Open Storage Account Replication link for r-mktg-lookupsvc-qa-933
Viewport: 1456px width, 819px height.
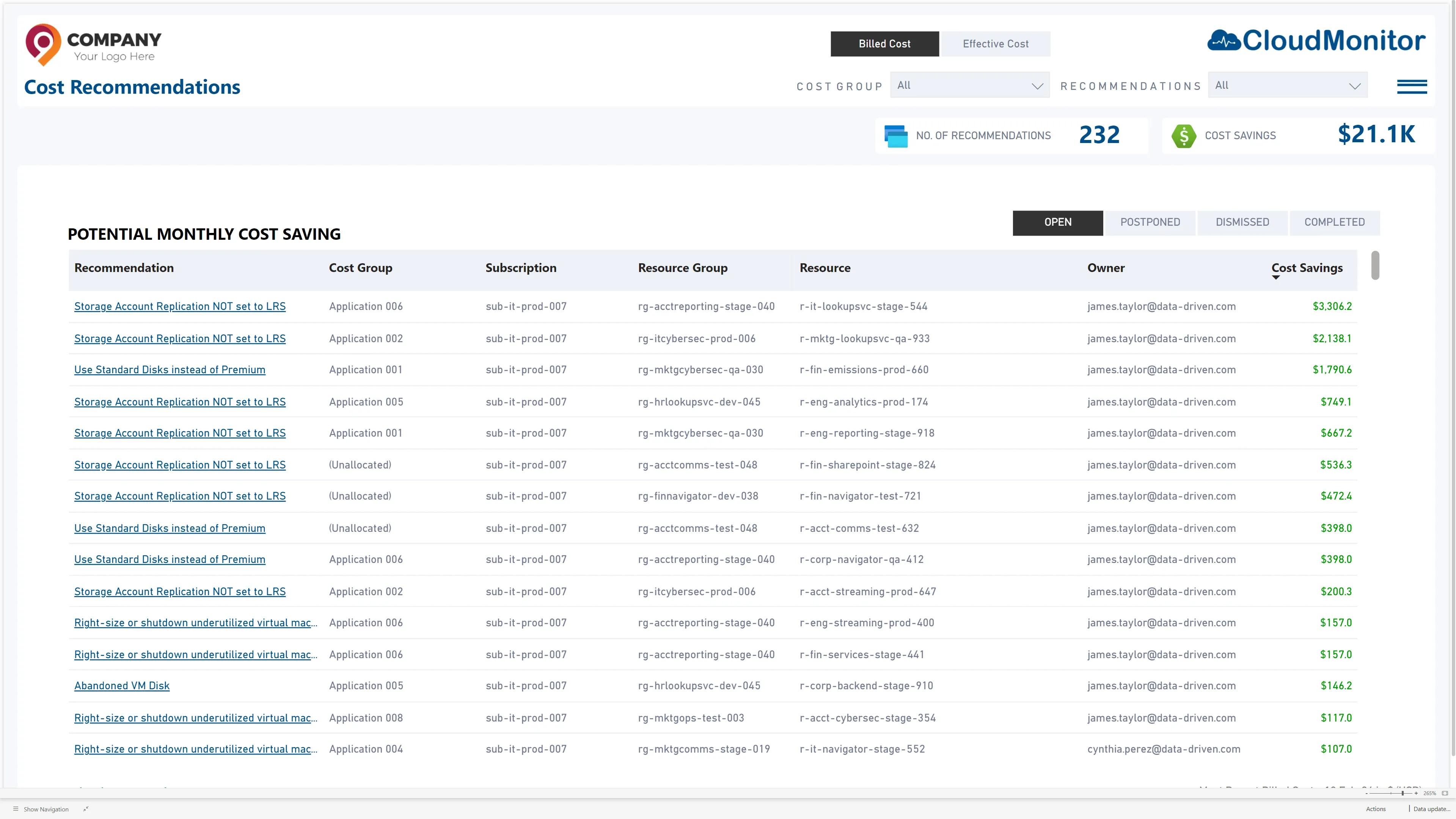180,339
